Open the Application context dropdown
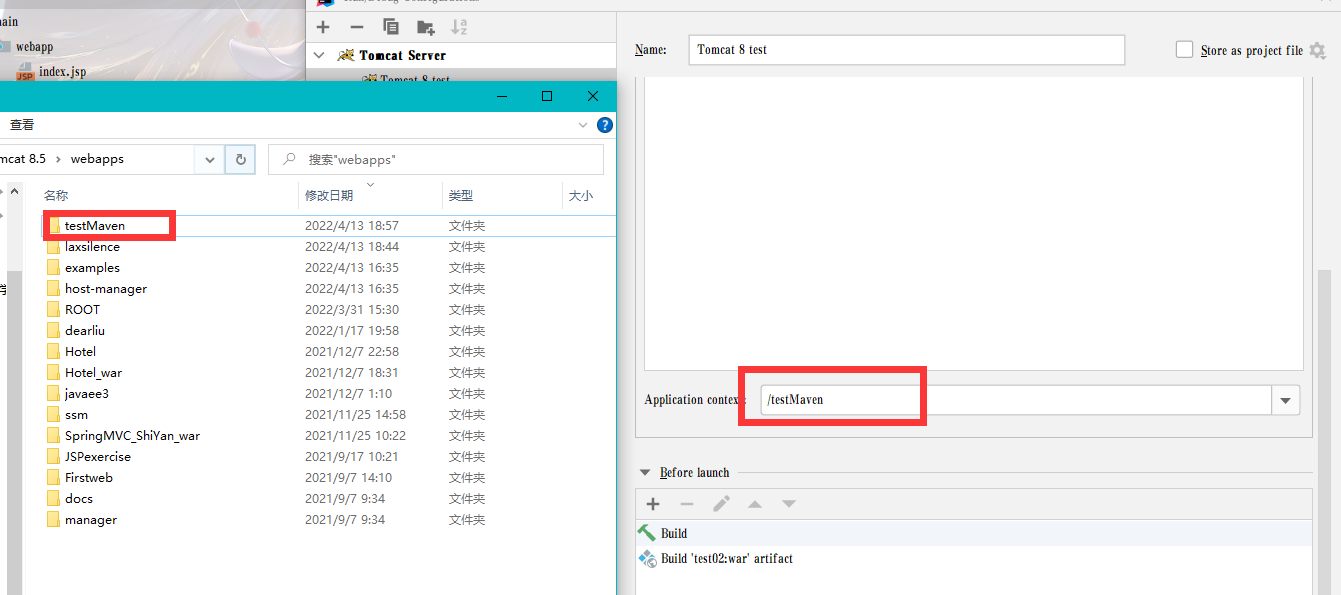 click(x=1285, y=400)
